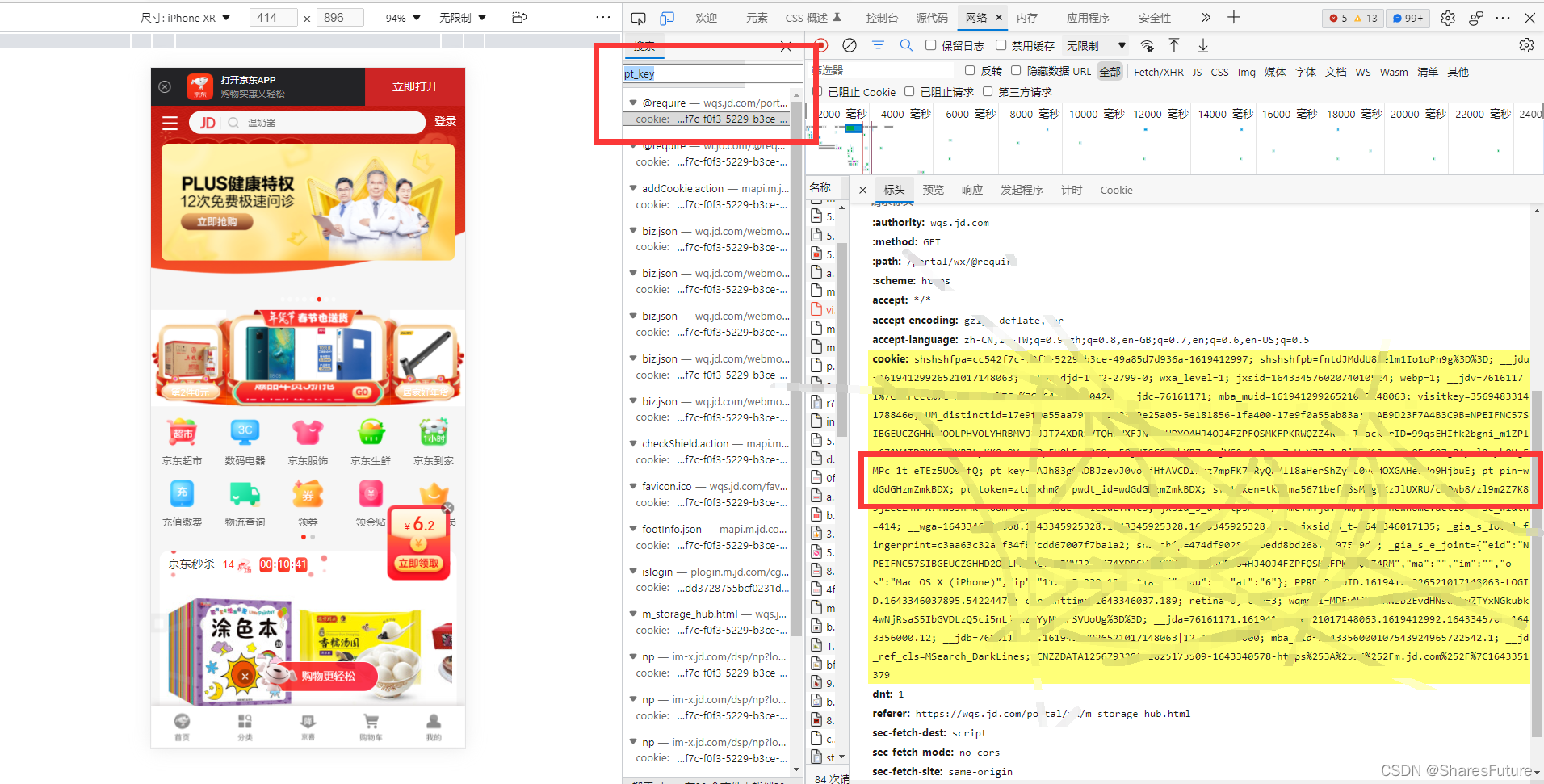
Task: Switch to the 源代码 tab
Action: 932,18
